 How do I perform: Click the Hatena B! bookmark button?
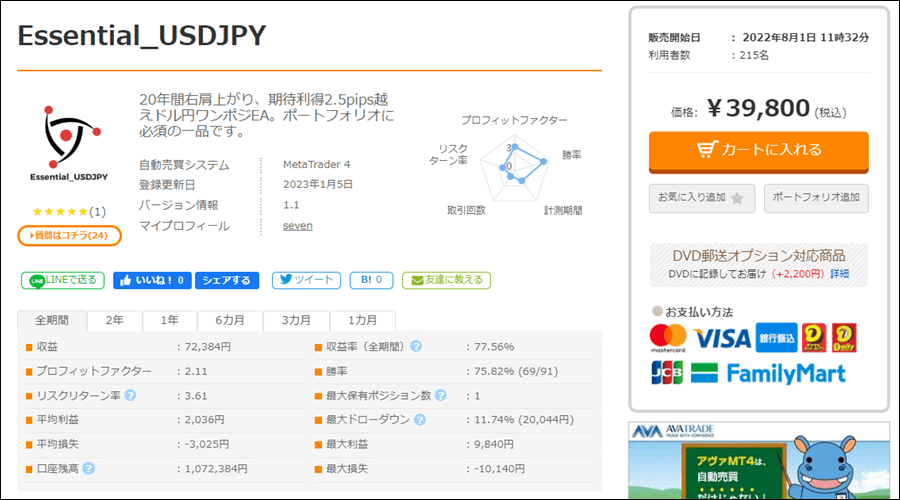tap(371, 280)
